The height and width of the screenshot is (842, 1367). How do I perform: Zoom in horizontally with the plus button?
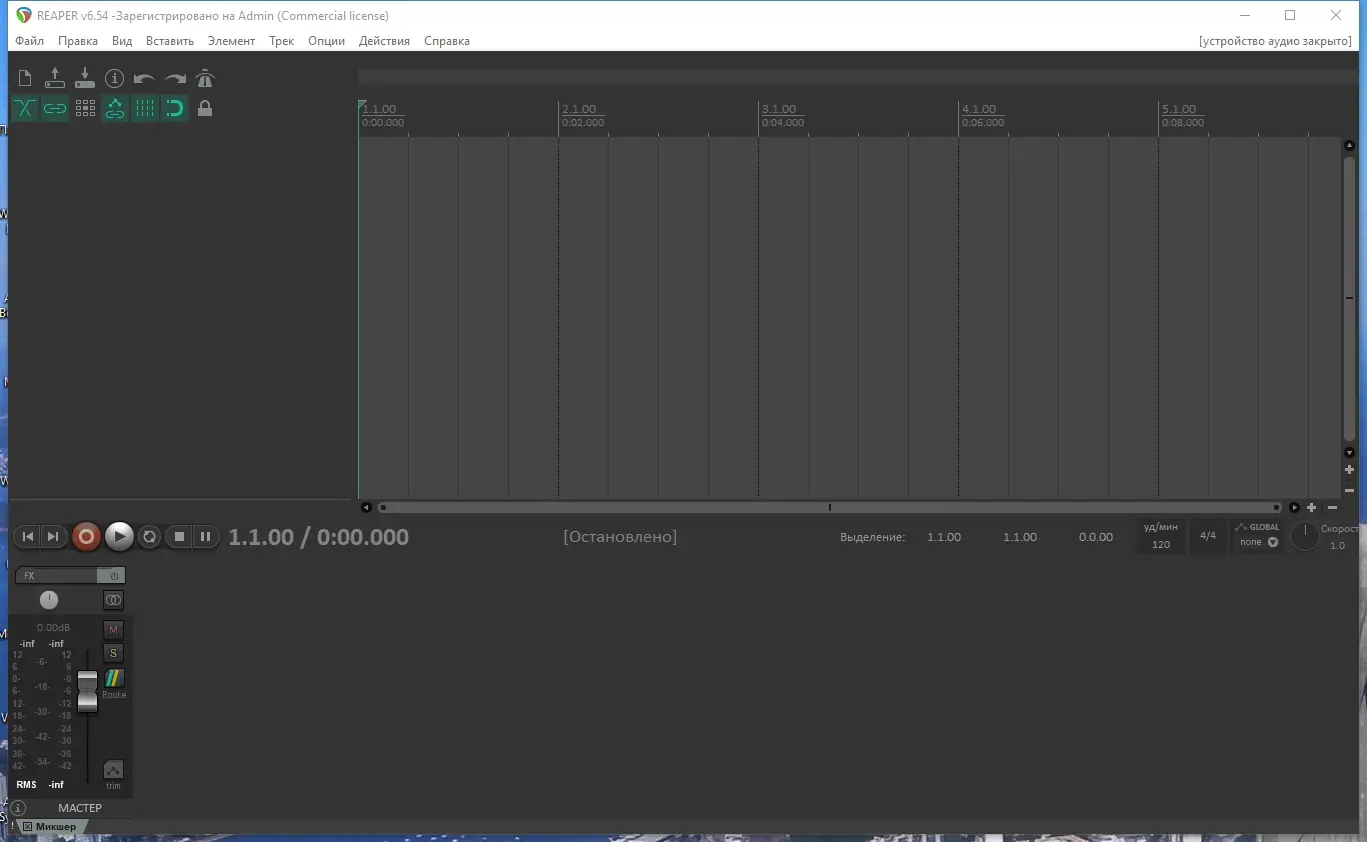tap(1312, 508)
